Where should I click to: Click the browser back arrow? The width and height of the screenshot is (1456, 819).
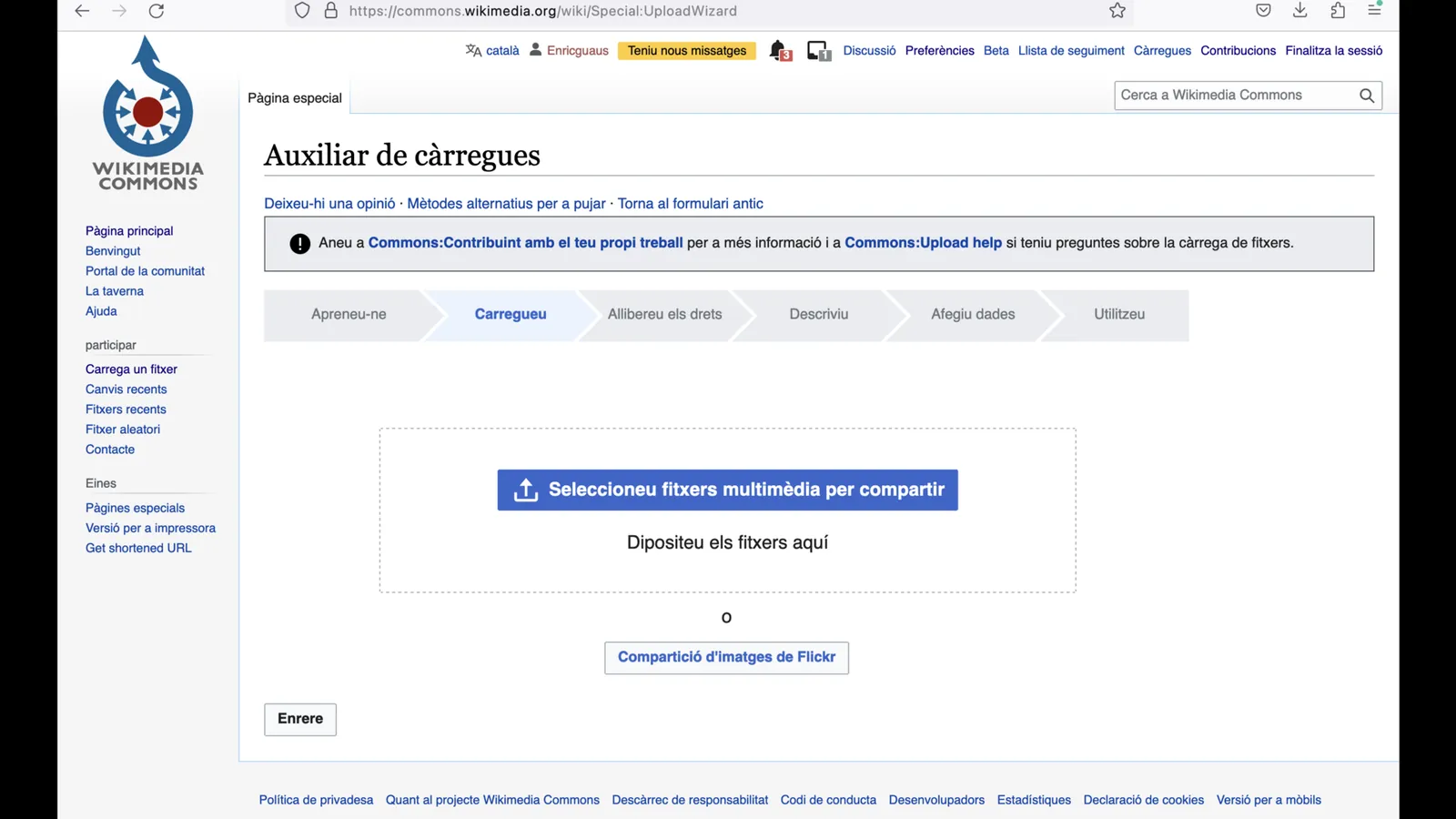[82, 11]
